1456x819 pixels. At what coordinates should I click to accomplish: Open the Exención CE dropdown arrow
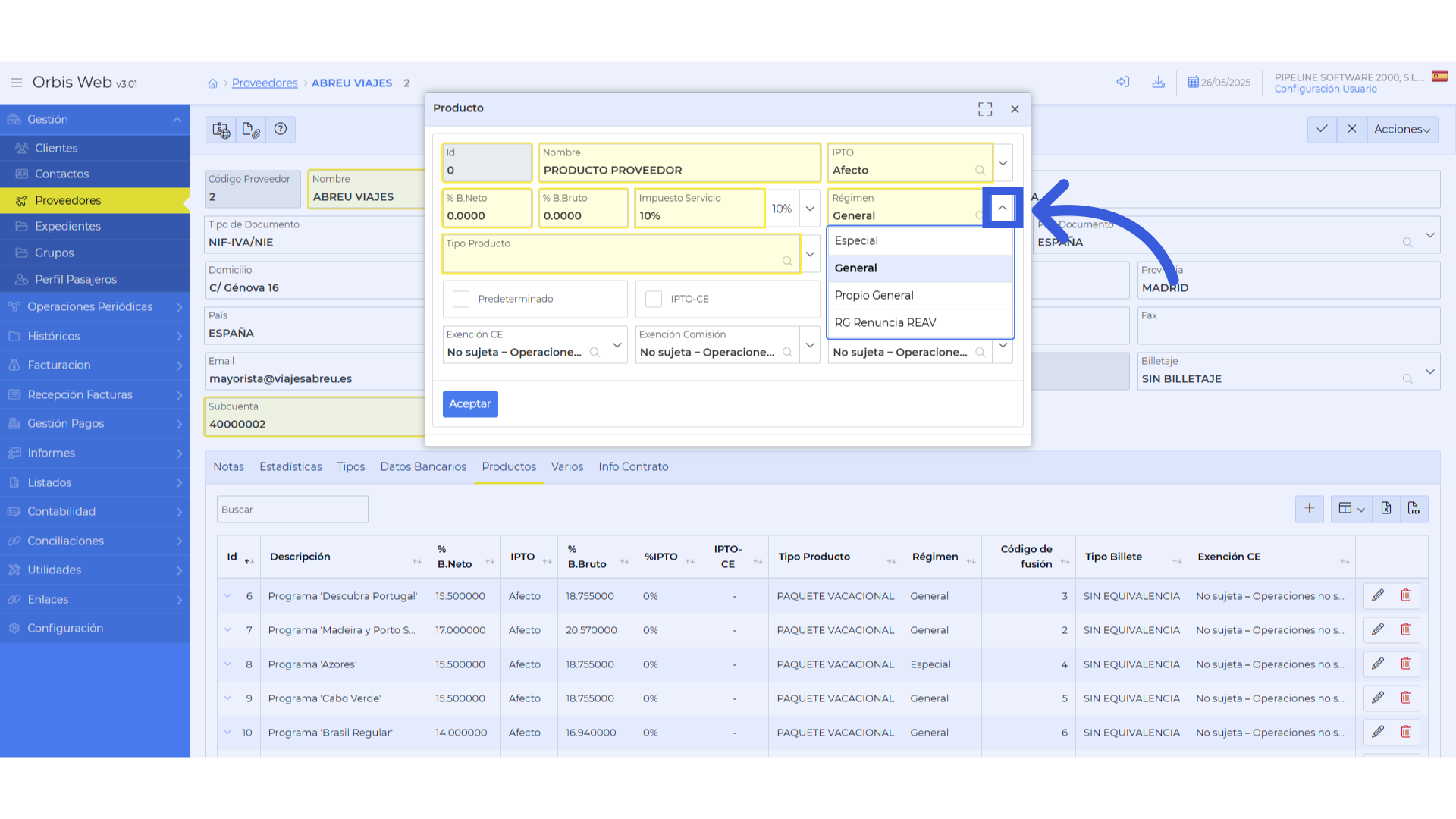click(x=617, y=345)
